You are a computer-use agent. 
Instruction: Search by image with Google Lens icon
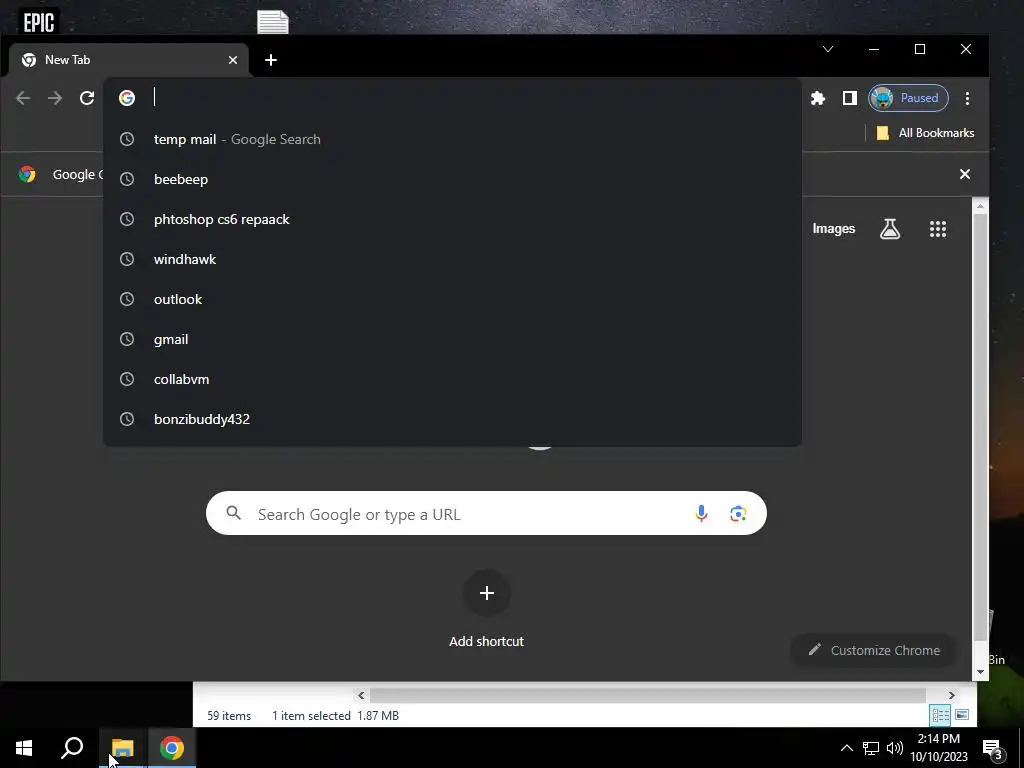738,513
